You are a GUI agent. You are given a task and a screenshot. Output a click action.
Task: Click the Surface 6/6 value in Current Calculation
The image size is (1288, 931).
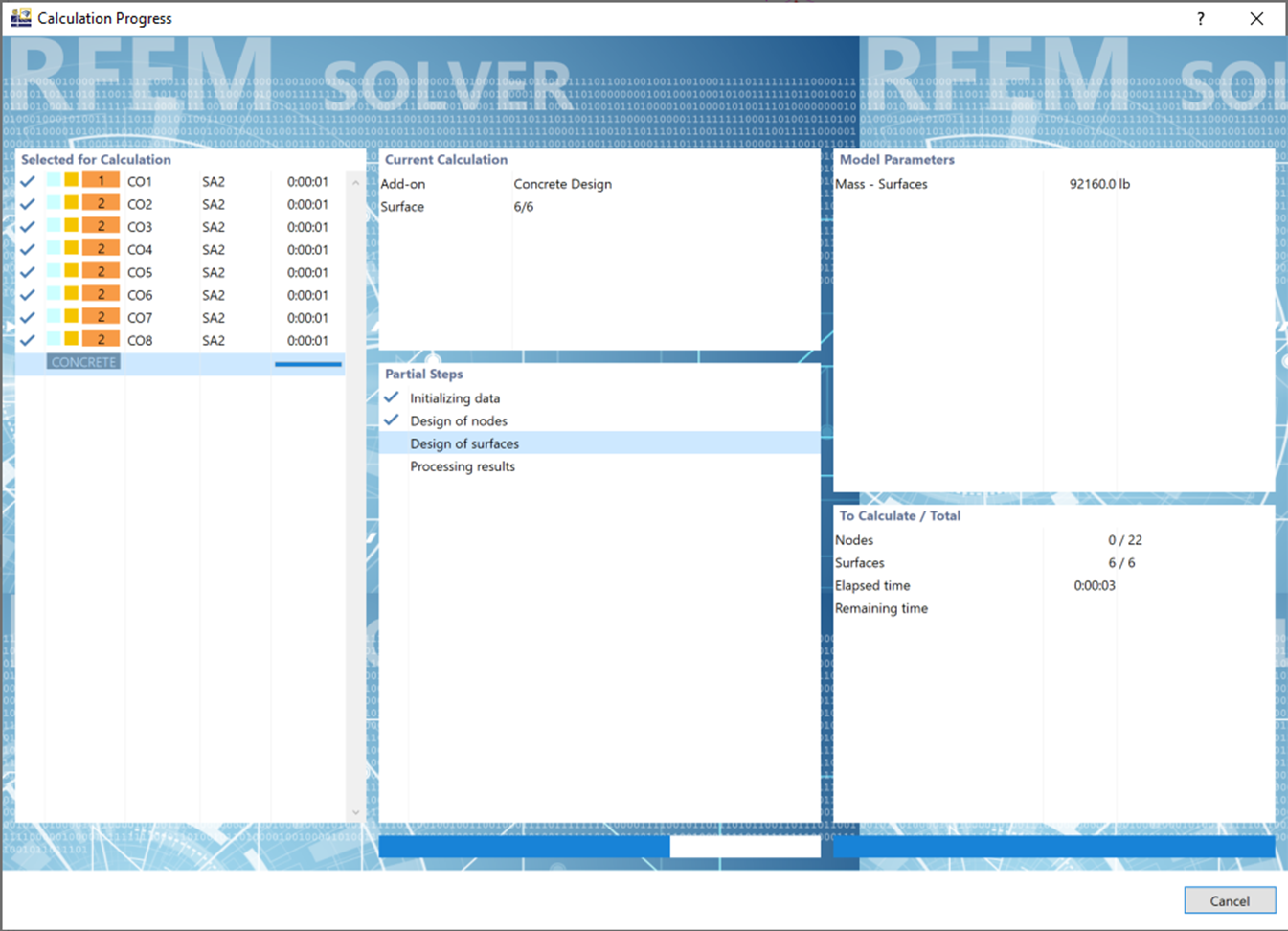click(x=524, y=207)
